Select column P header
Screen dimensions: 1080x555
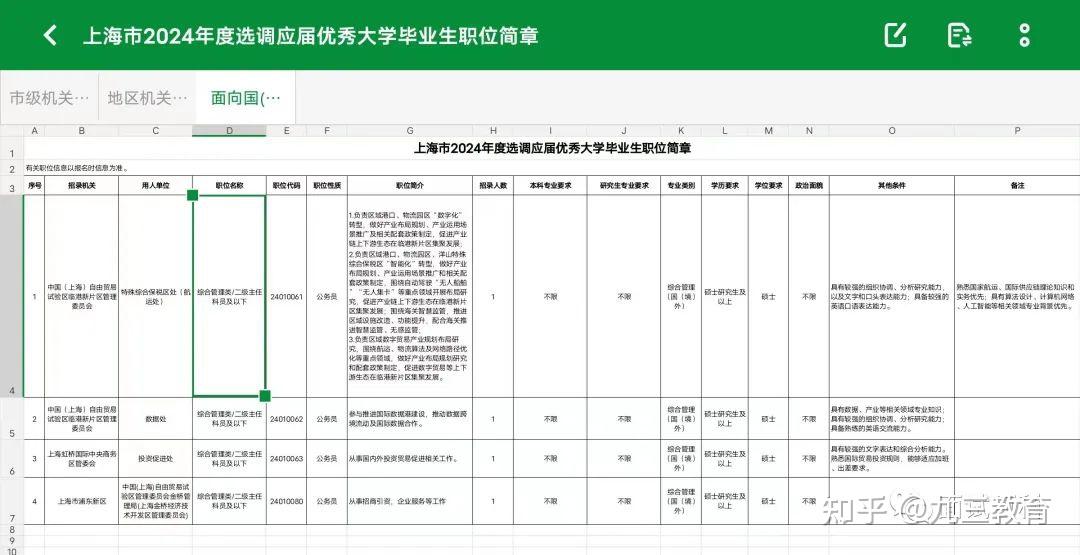click(1017, 131)
